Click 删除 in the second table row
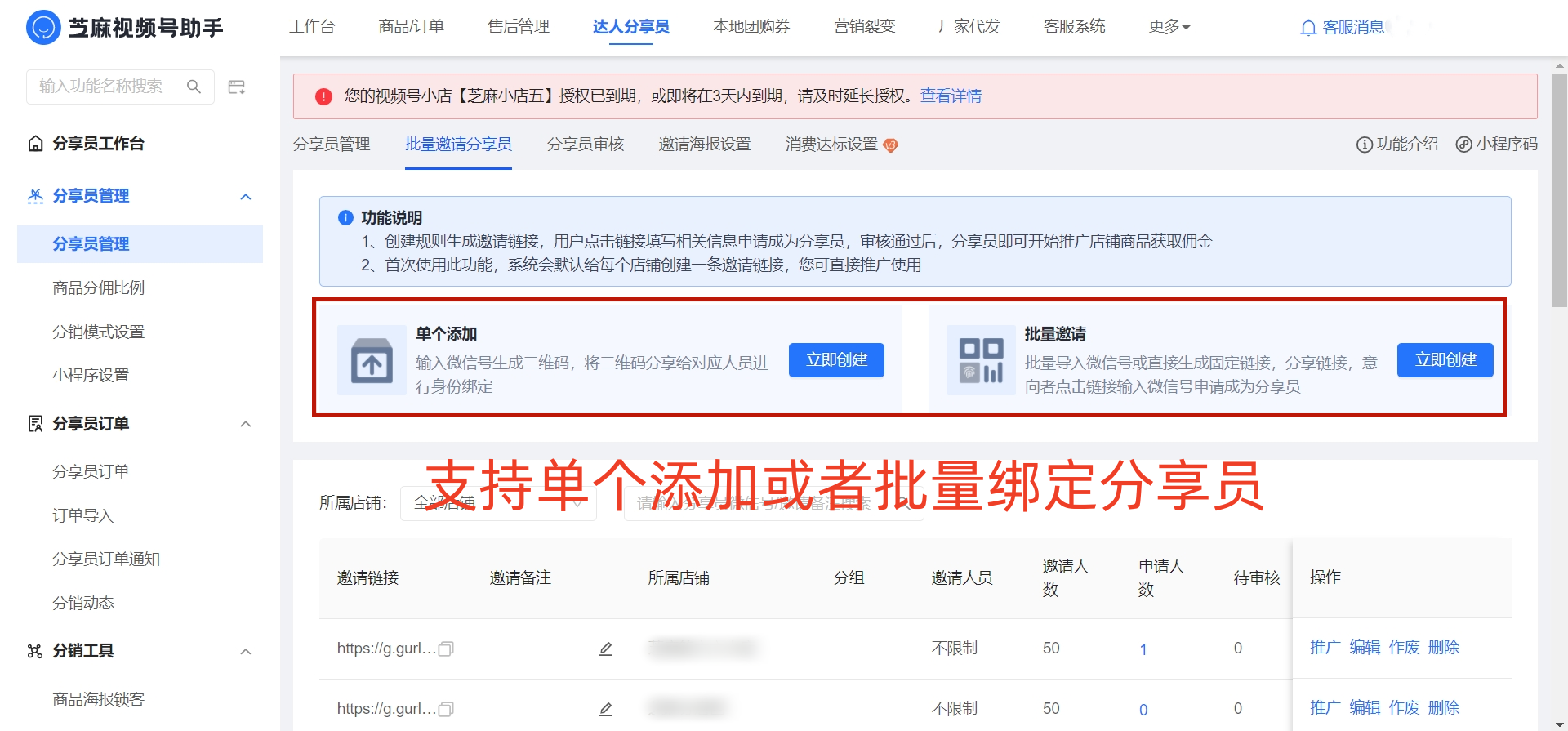 click(x=1444, y=708)
